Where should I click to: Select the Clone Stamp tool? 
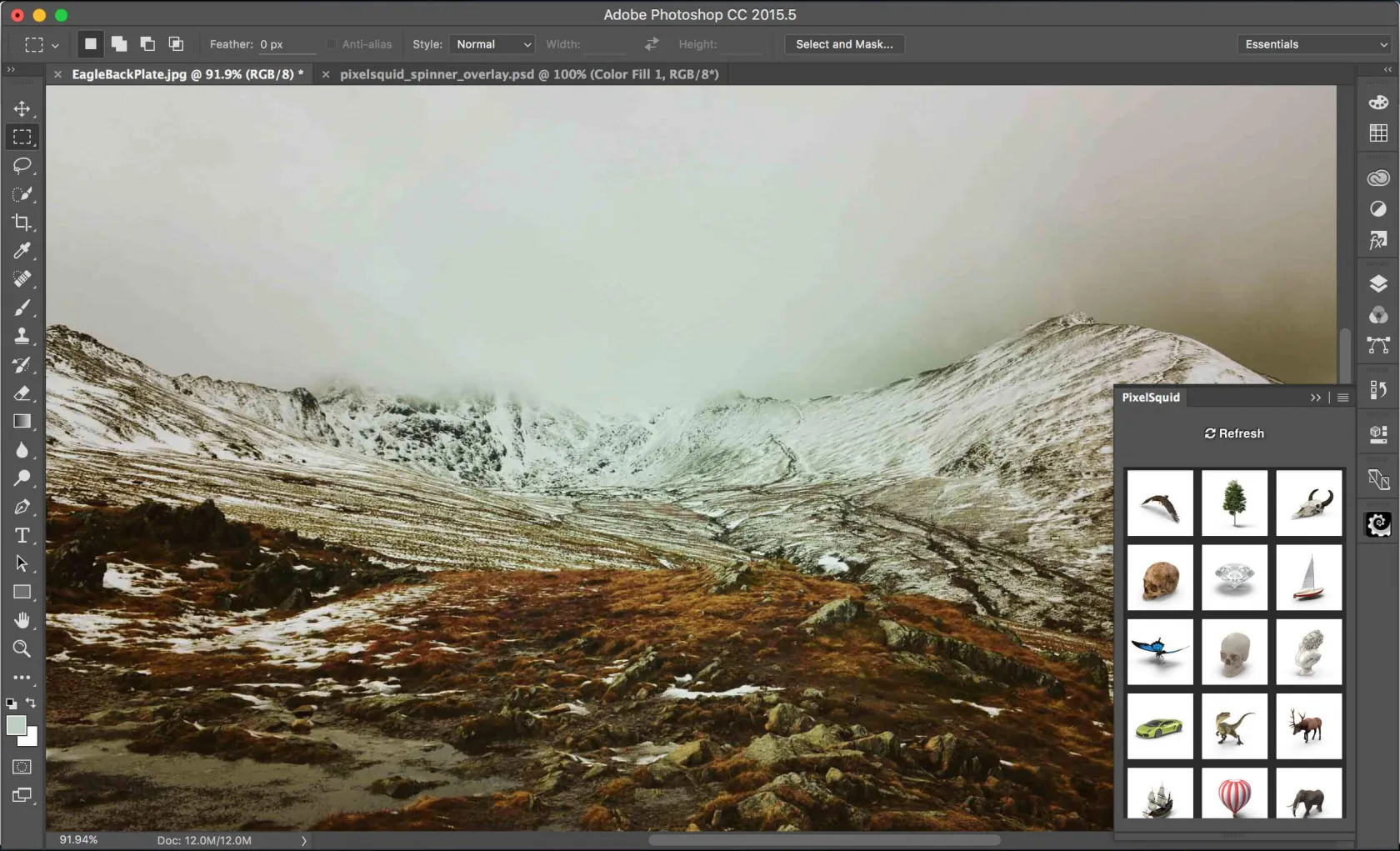click(x=22, y=336)
